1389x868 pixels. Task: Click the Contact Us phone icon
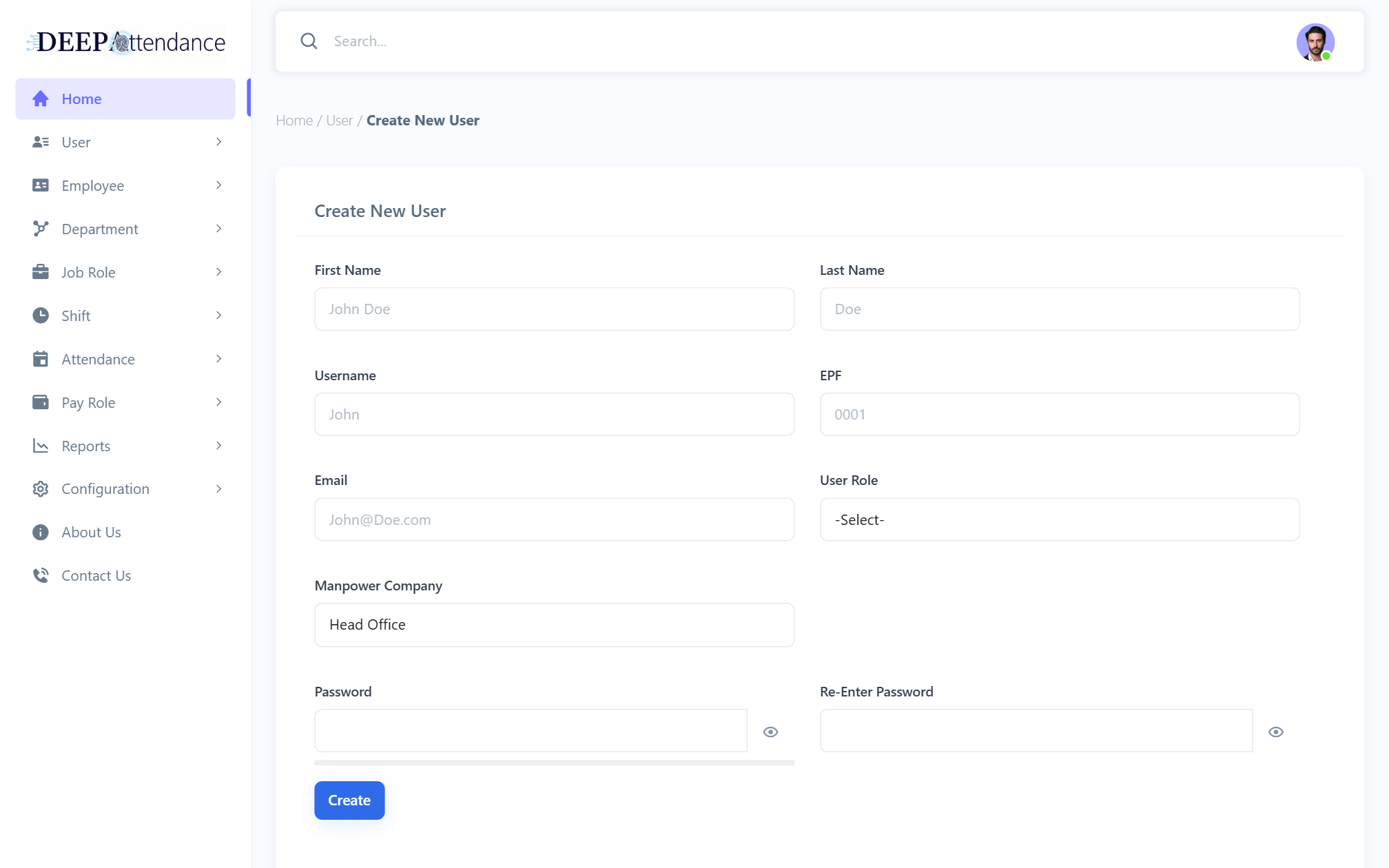41,575
